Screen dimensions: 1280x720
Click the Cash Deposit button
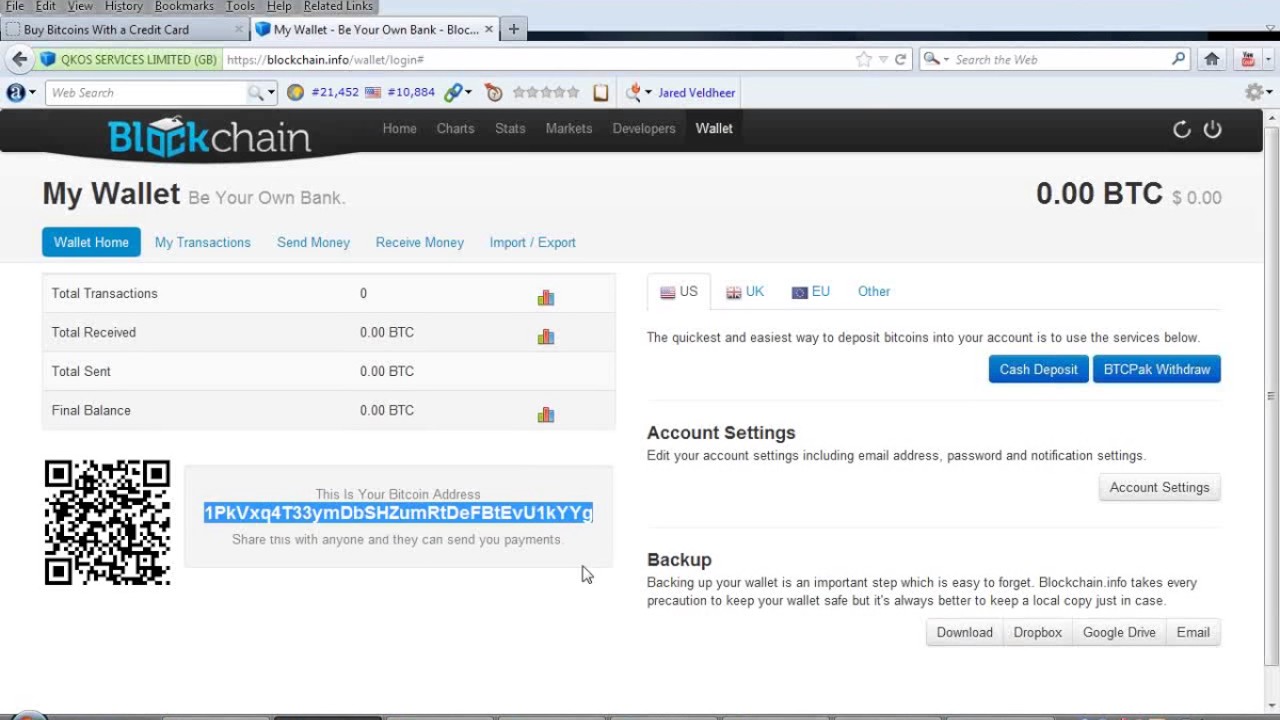(1038, 369)
